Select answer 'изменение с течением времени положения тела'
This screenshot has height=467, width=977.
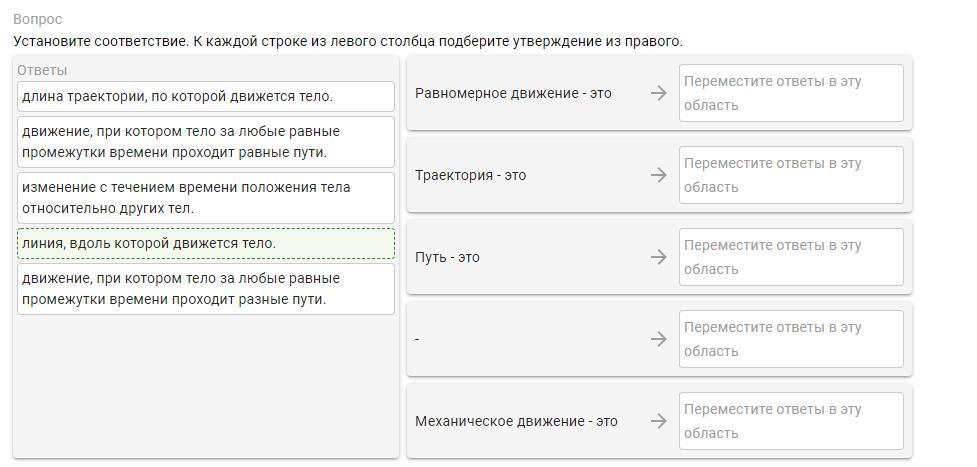tap(206, 198)
